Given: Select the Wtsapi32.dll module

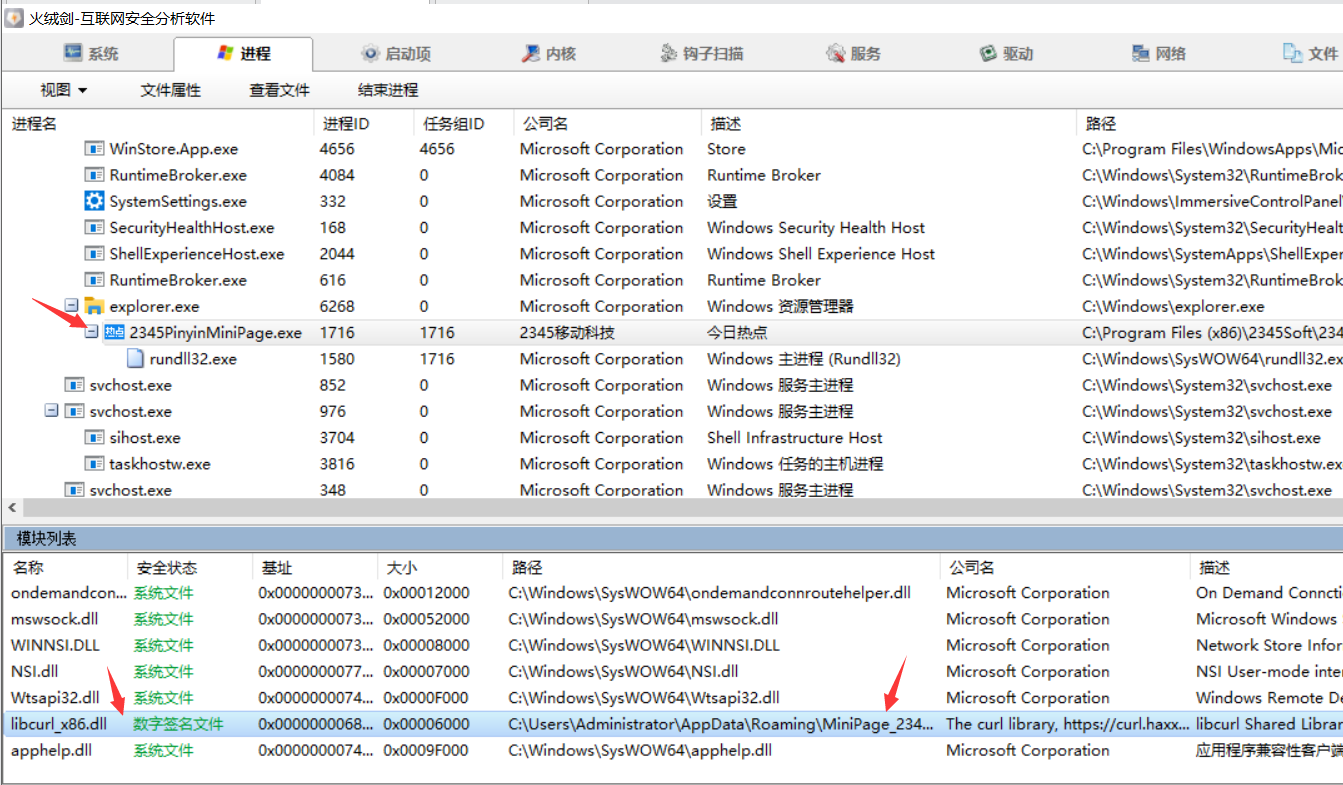Looking at the screenshot, I should (672, 698).
